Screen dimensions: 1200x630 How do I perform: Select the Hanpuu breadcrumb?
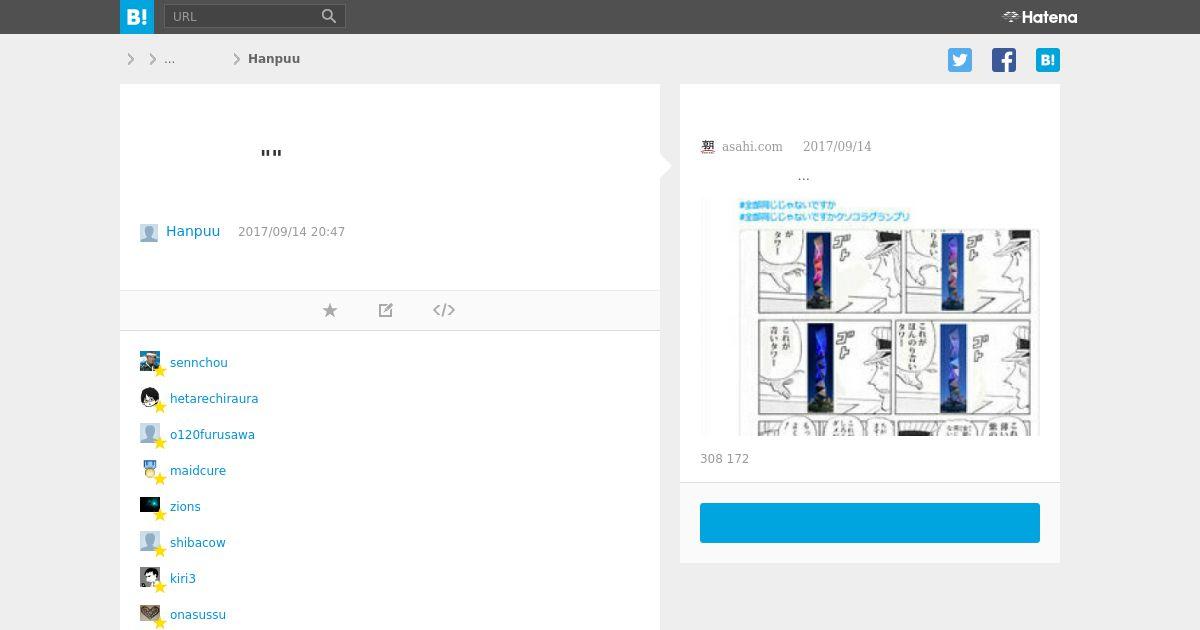[x=274, y=59]
